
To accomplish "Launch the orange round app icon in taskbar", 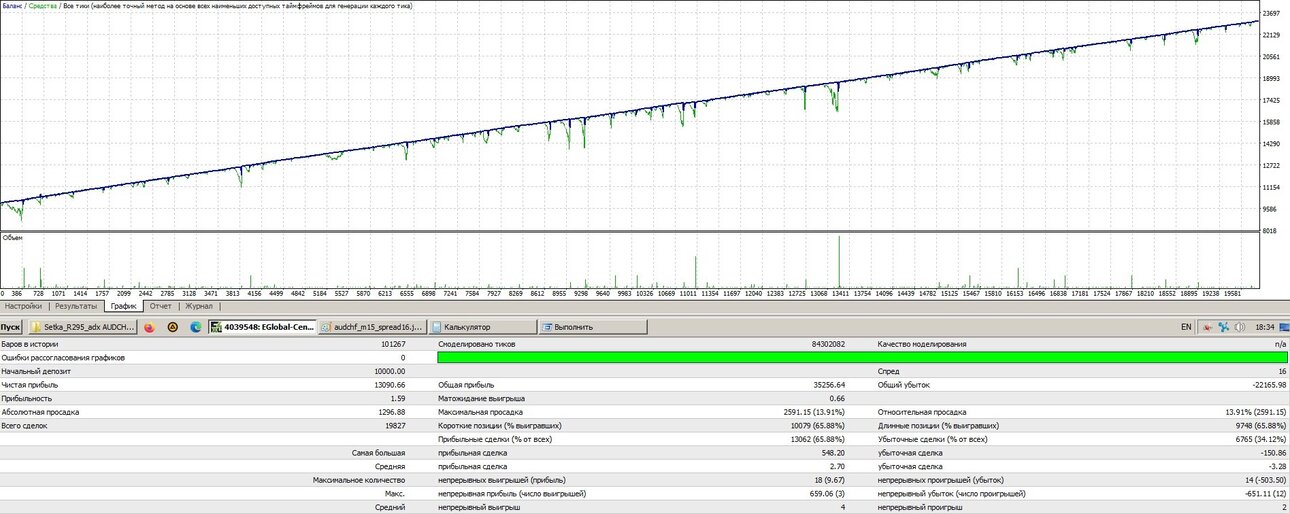I will click(172, 326).
